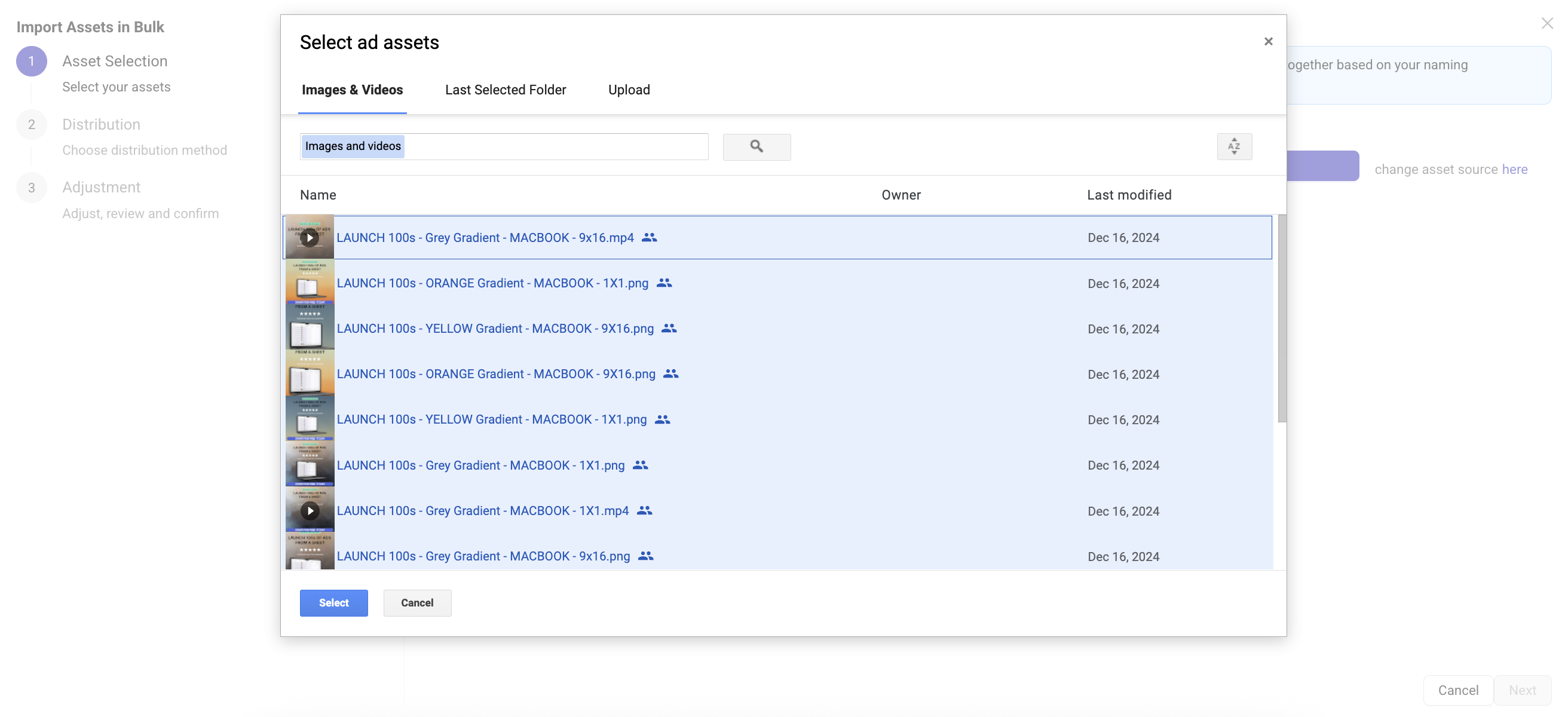
Task: Switch to Last Selected Folder tab
Action: 505,90
